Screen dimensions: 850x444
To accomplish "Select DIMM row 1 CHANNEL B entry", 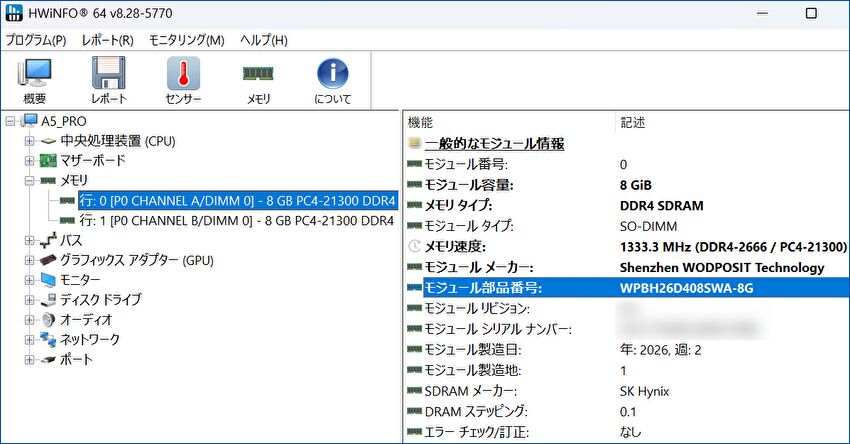I will [x=235, y=220].
